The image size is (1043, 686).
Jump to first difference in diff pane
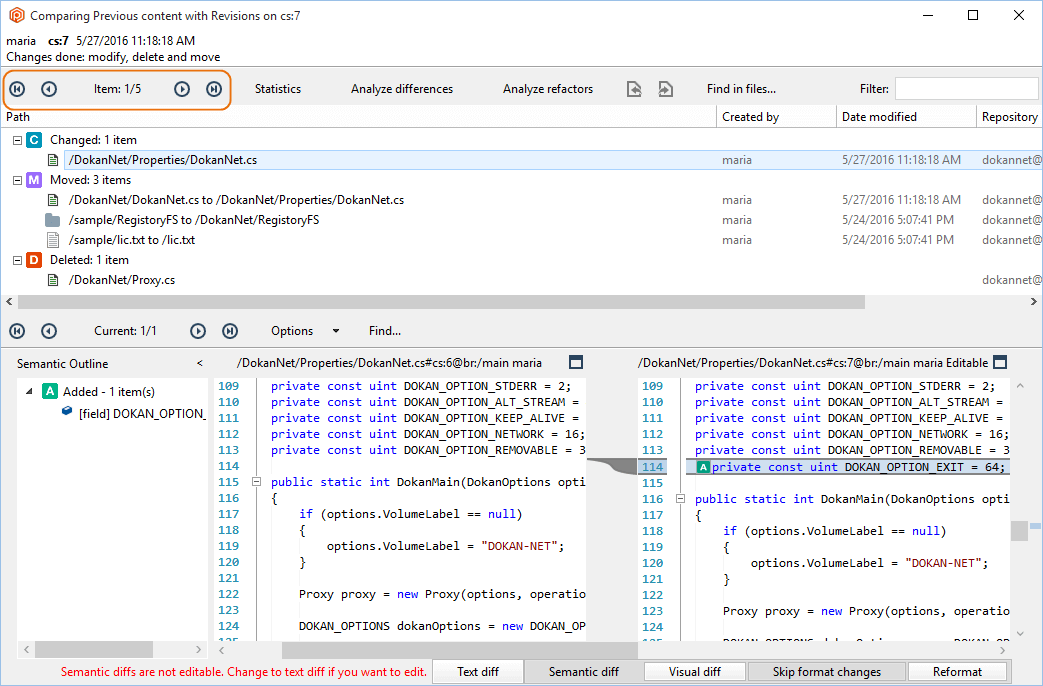point(17,331)
